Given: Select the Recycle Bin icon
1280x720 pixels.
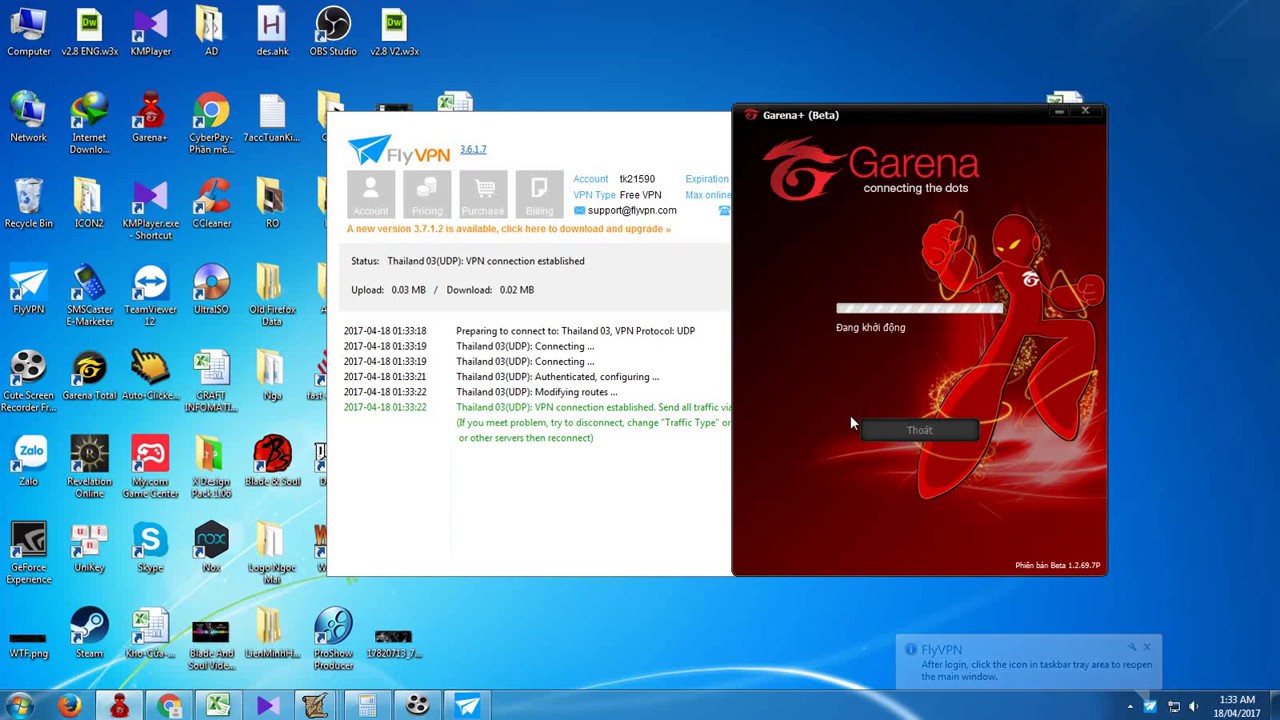Looking at the screenshot, I should pyautogui.click(x=28, y=204).
